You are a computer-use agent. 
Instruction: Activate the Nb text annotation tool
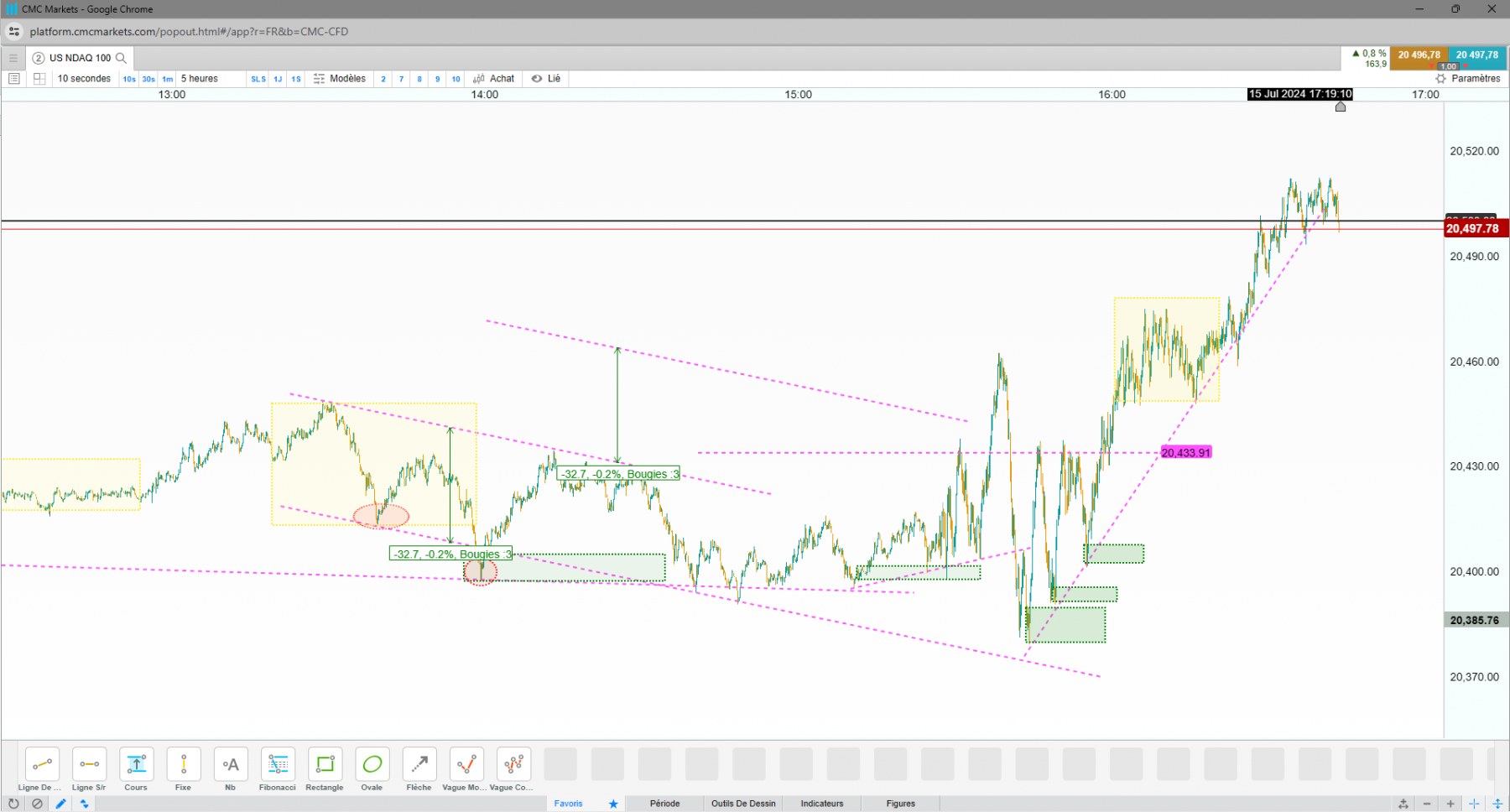[x=231, y=769]
